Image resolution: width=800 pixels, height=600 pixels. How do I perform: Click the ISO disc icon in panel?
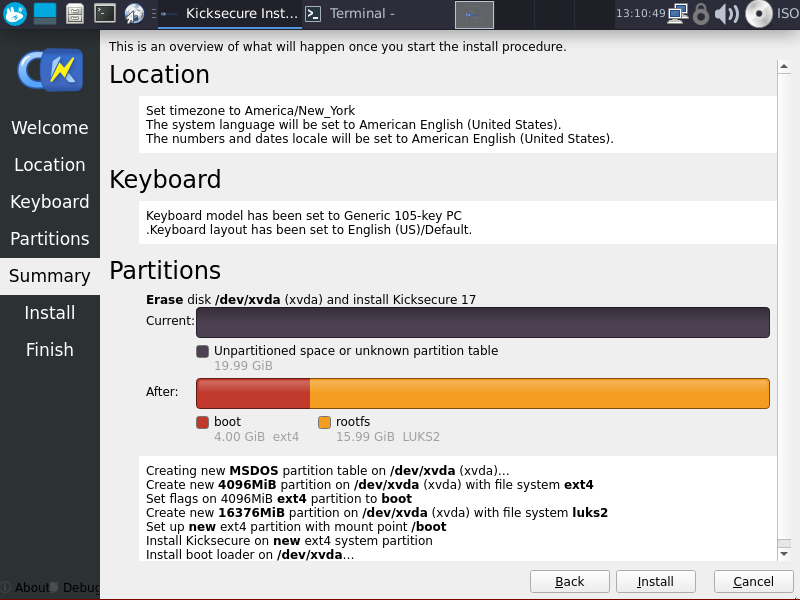pyautogui.click(x=759, y=14)
